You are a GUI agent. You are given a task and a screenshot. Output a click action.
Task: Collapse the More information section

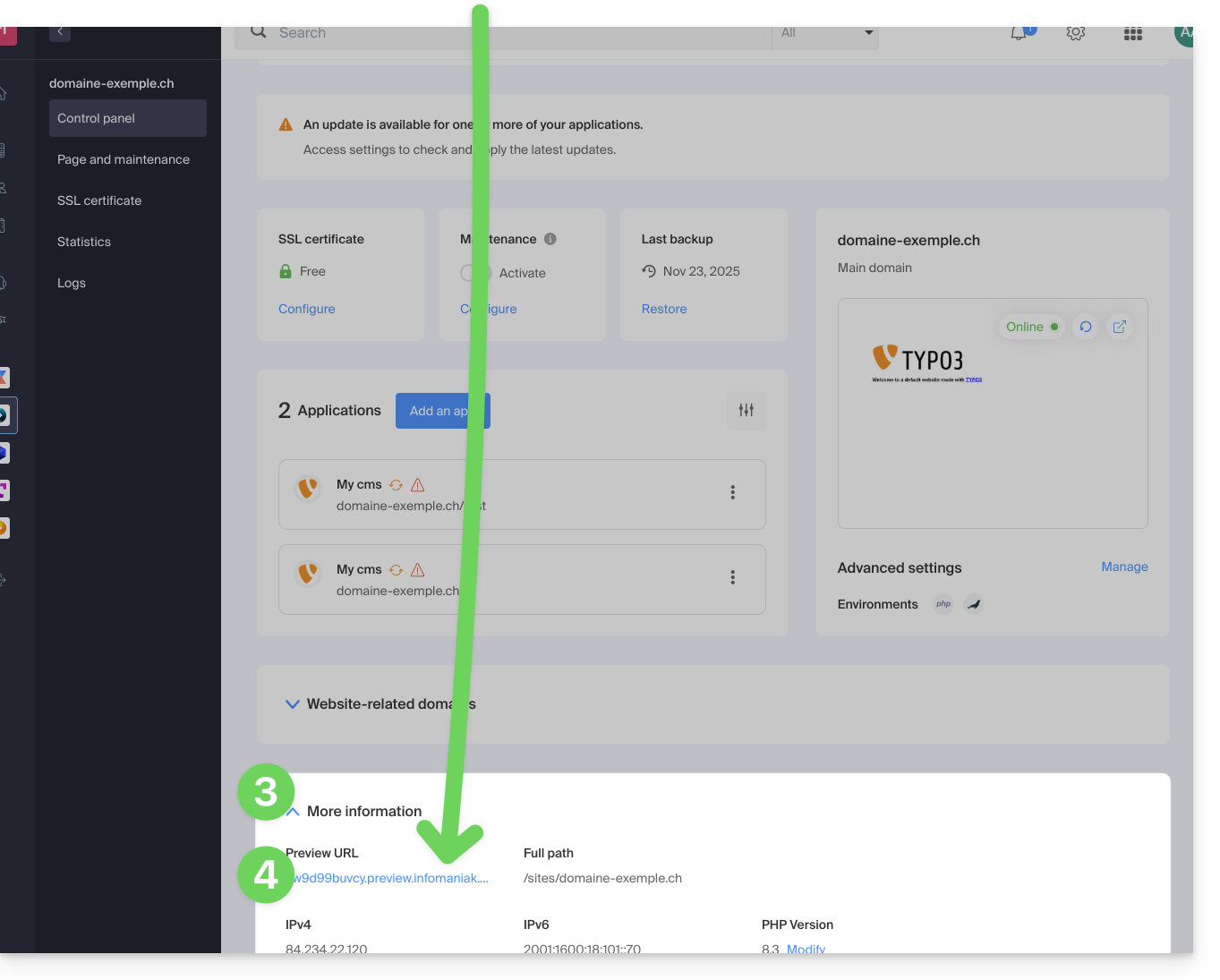(294, 812)
